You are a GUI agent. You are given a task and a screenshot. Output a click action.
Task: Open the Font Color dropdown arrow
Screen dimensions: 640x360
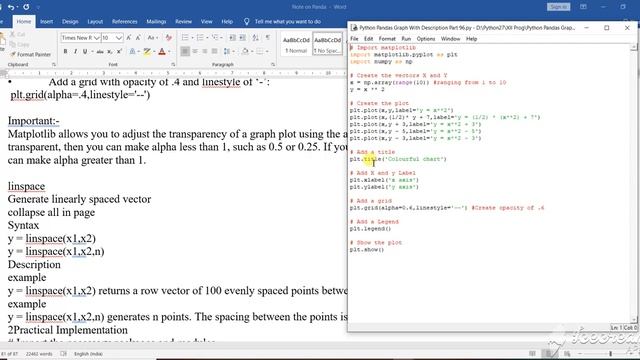coord(169,51)
